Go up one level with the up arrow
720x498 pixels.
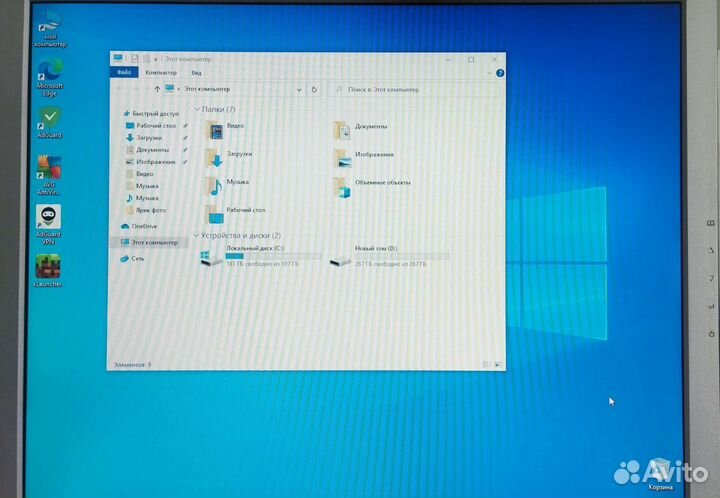pyautogui.click(x=157, y=89)
